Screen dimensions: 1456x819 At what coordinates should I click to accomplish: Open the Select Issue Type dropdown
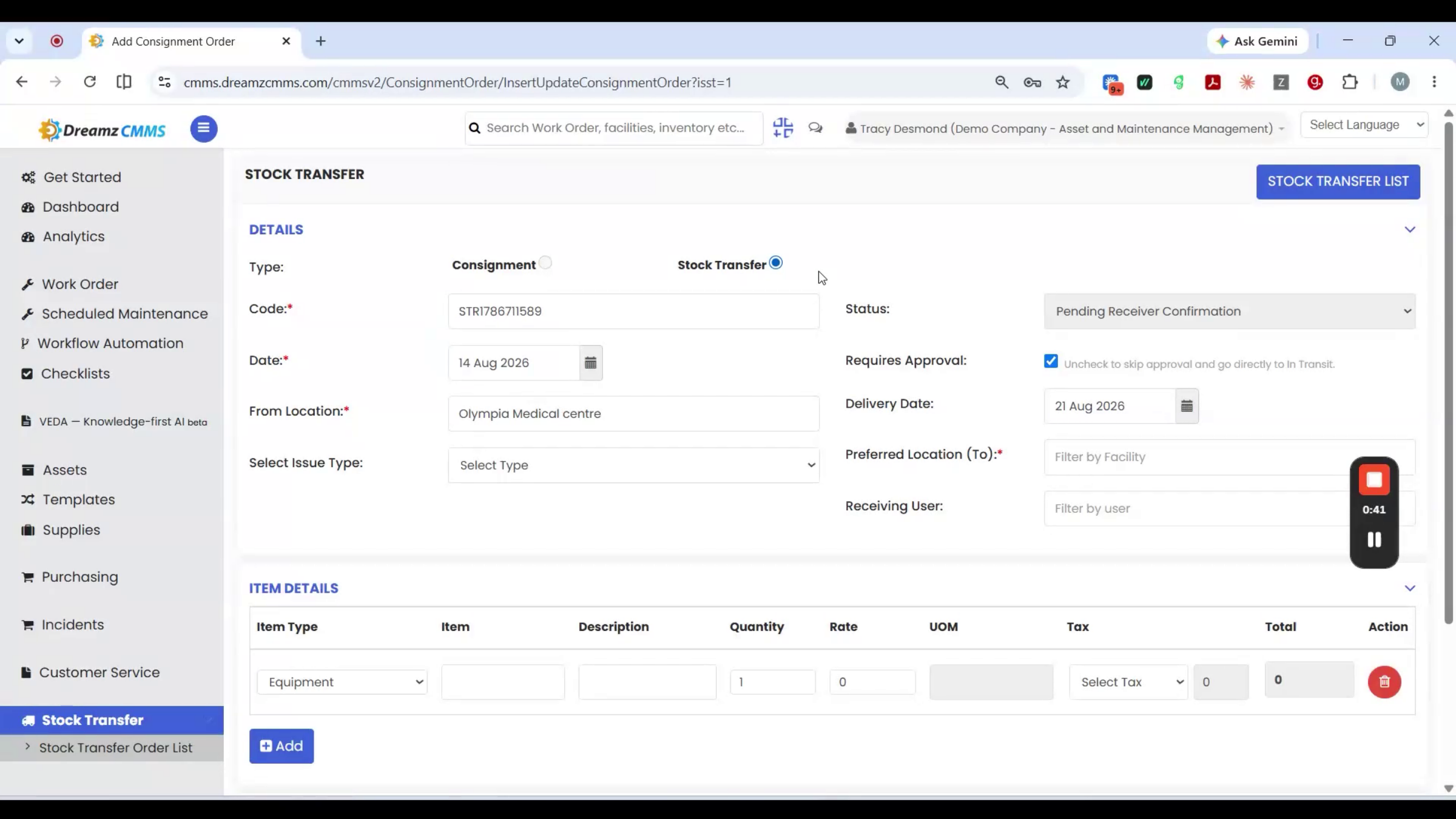point(633,465)
